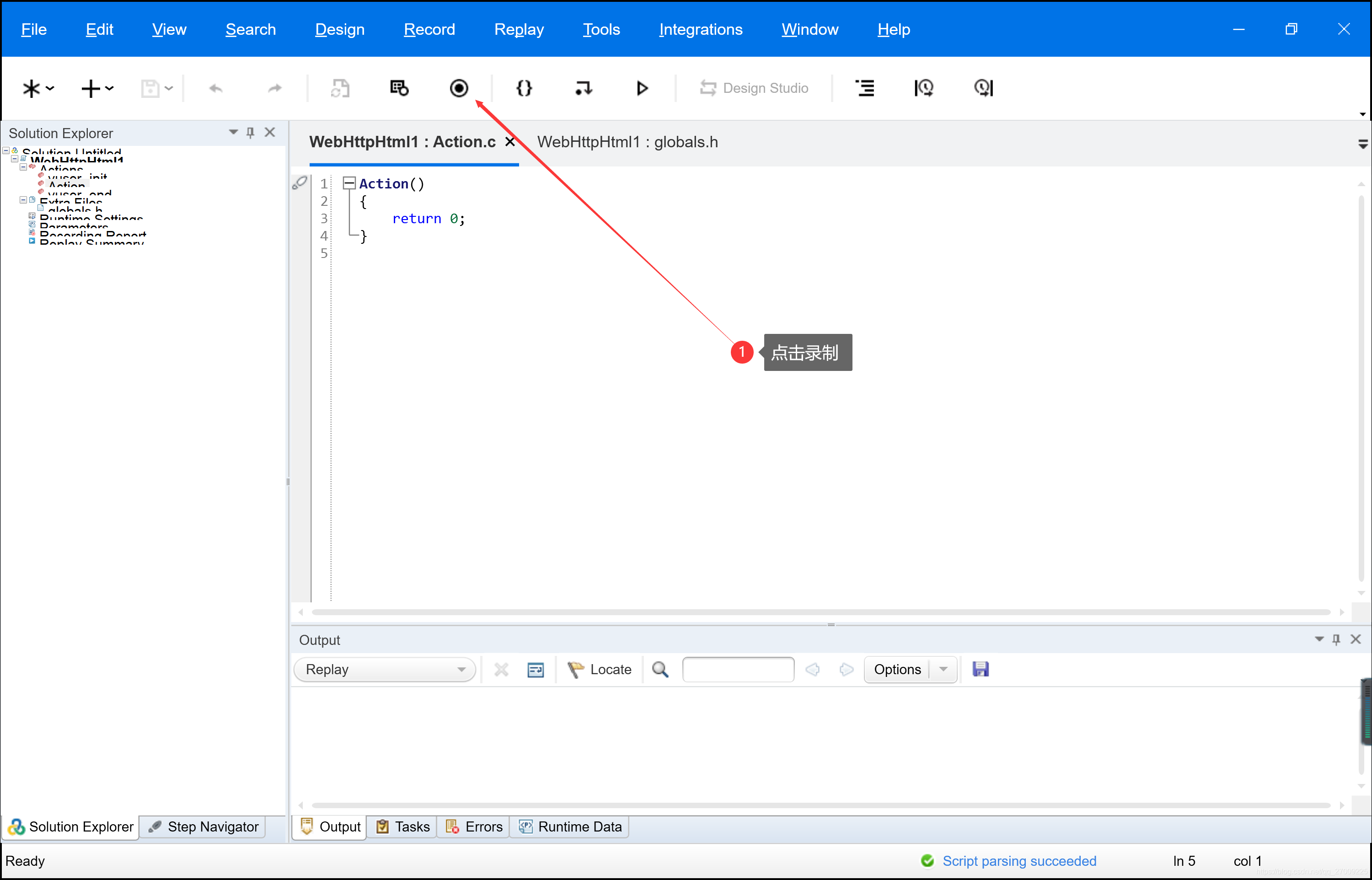Select vuser_init in Solution Explorer
The image size is (1372, 880).
tap(77, 177)
